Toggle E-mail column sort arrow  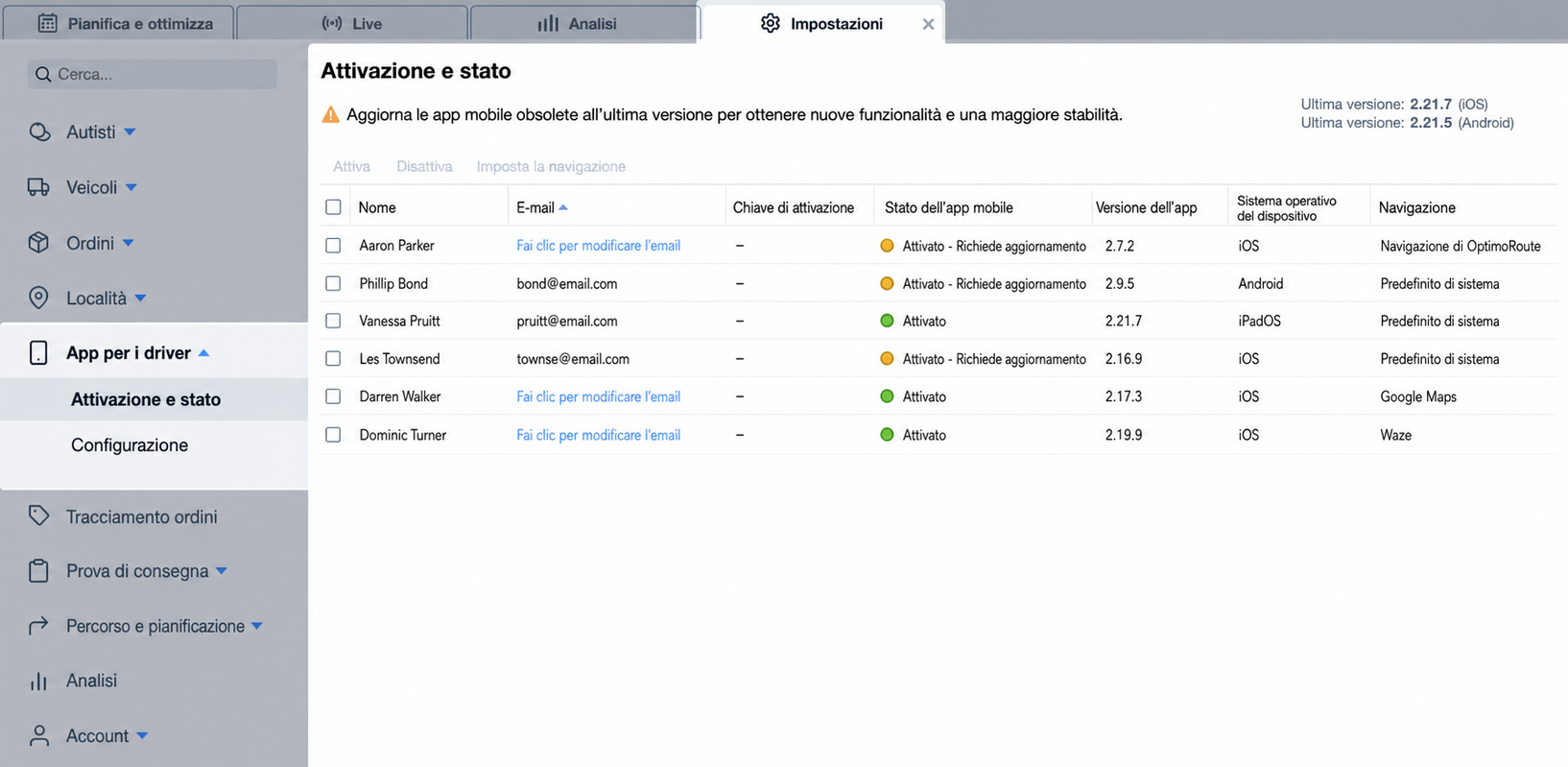(563, 207)
